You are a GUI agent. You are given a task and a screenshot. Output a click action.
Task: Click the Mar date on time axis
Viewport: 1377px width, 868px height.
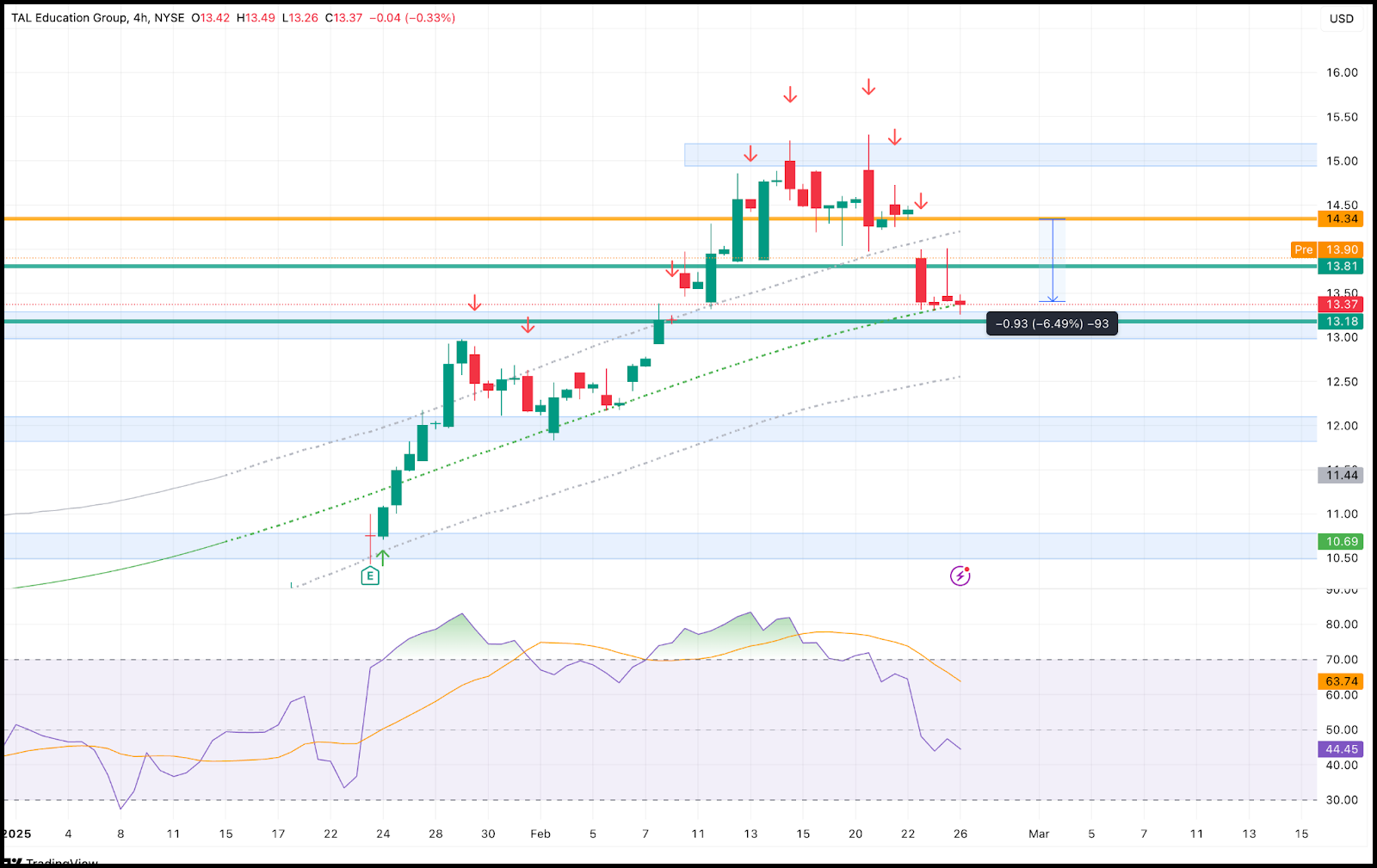[x=1039, y=834]
